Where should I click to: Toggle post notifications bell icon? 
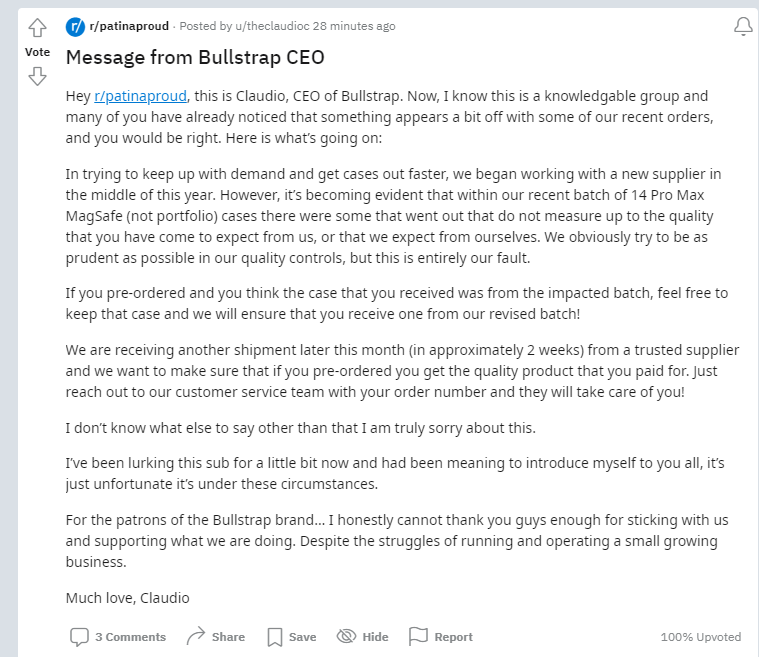(743, 27)
